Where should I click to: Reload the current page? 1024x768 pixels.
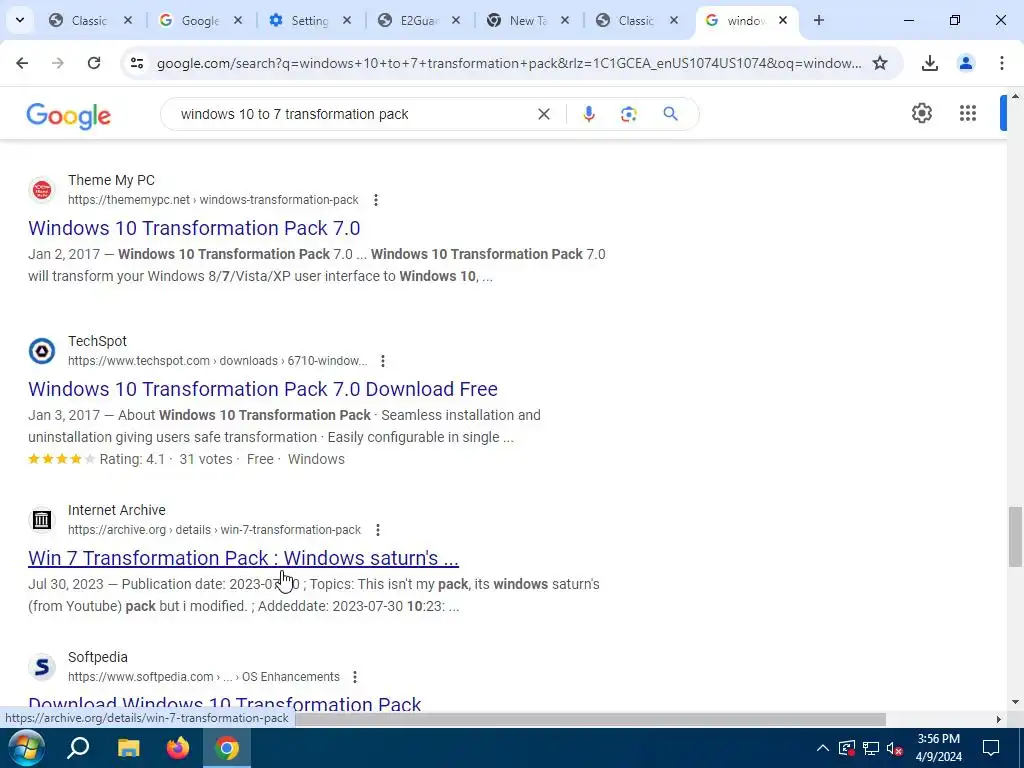(x=94, y=63)
